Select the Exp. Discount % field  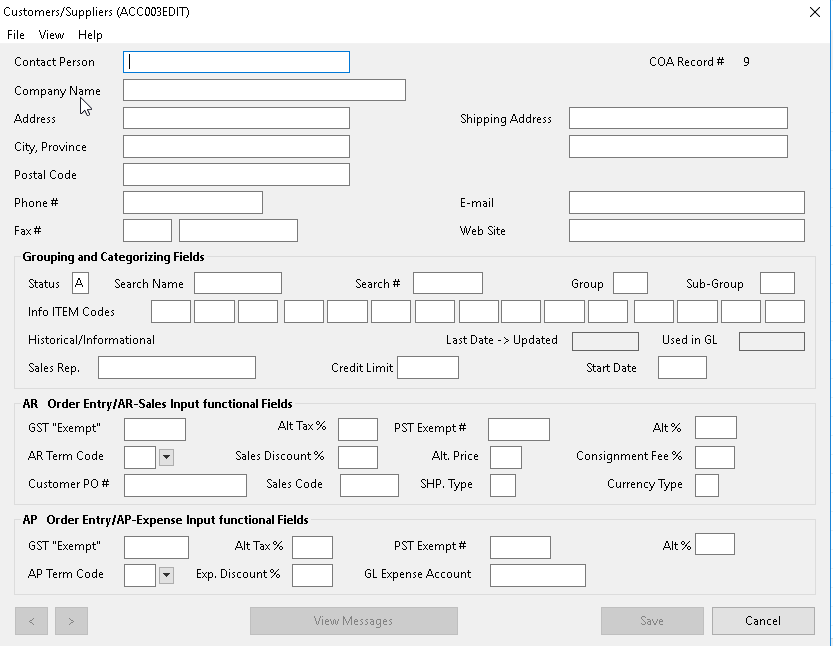(313, 575)
